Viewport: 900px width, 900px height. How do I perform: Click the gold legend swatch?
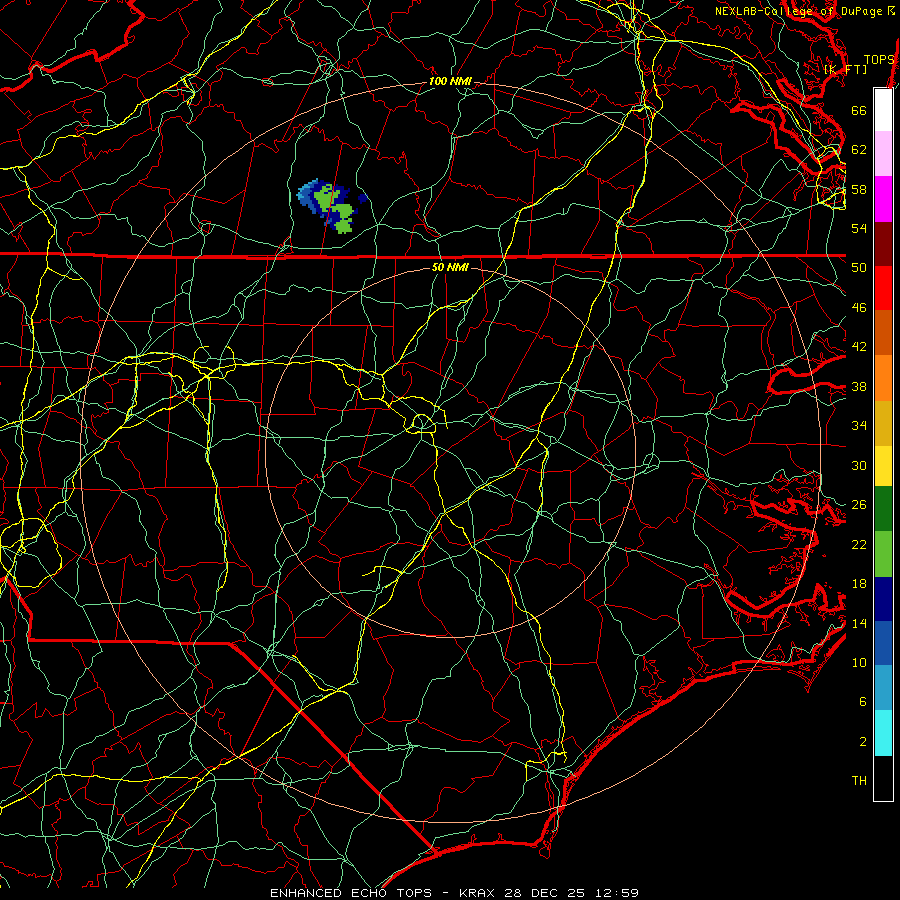pos(883,423)
